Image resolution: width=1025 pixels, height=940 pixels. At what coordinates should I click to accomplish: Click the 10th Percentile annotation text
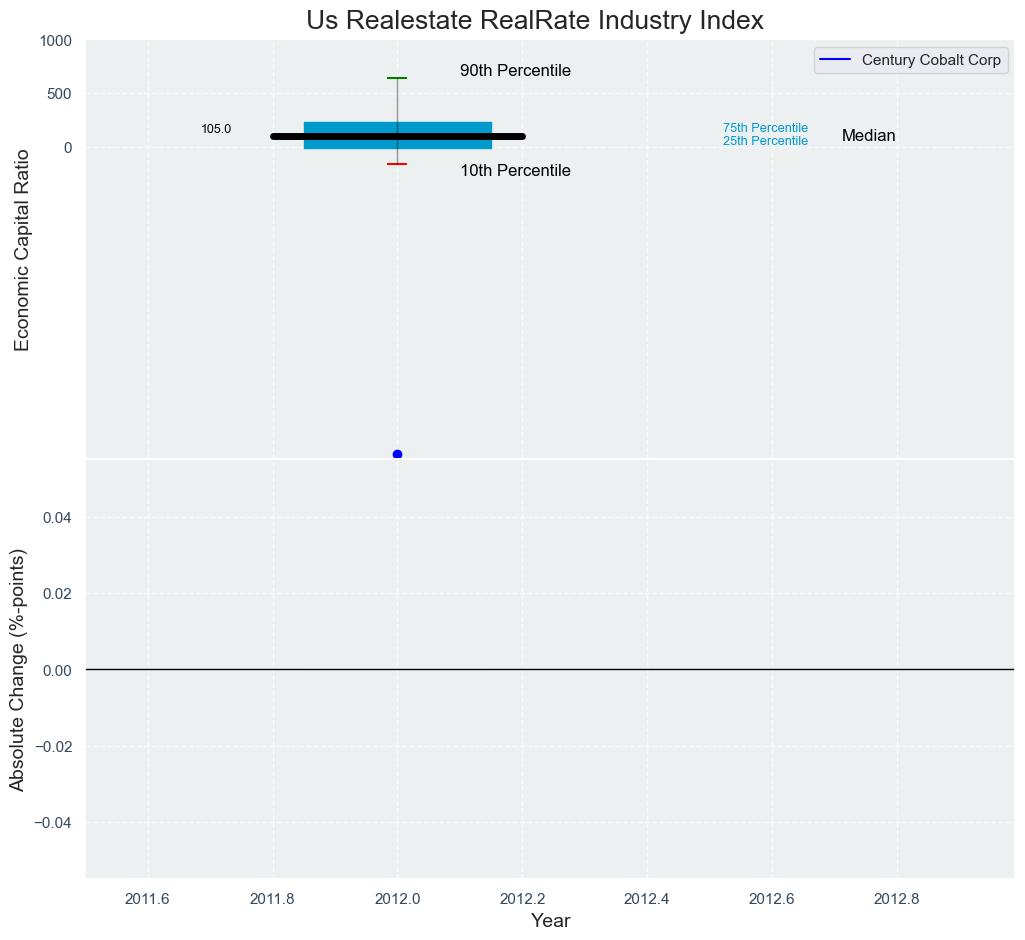coord(515,171)
